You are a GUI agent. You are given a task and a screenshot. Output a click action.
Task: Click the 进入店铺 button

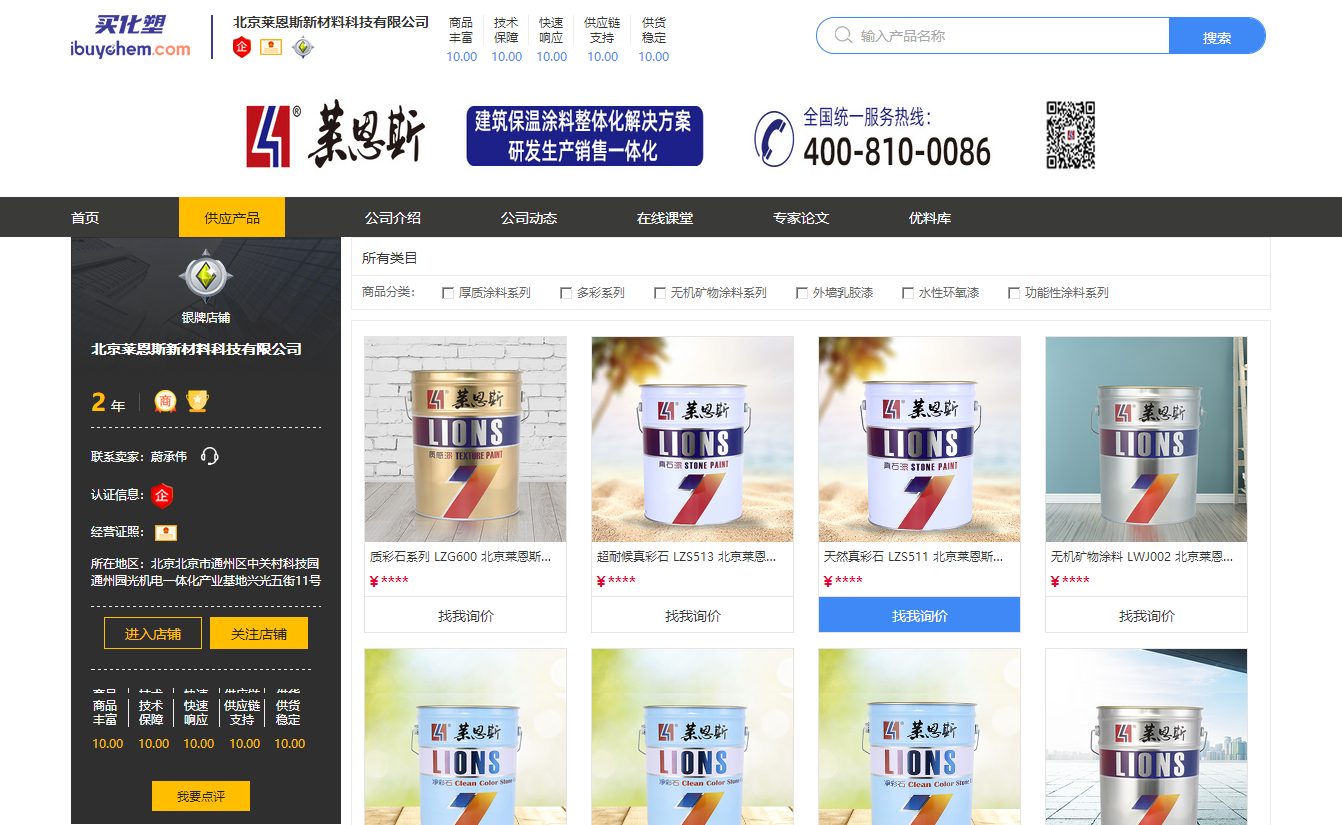tap(153, 633)
